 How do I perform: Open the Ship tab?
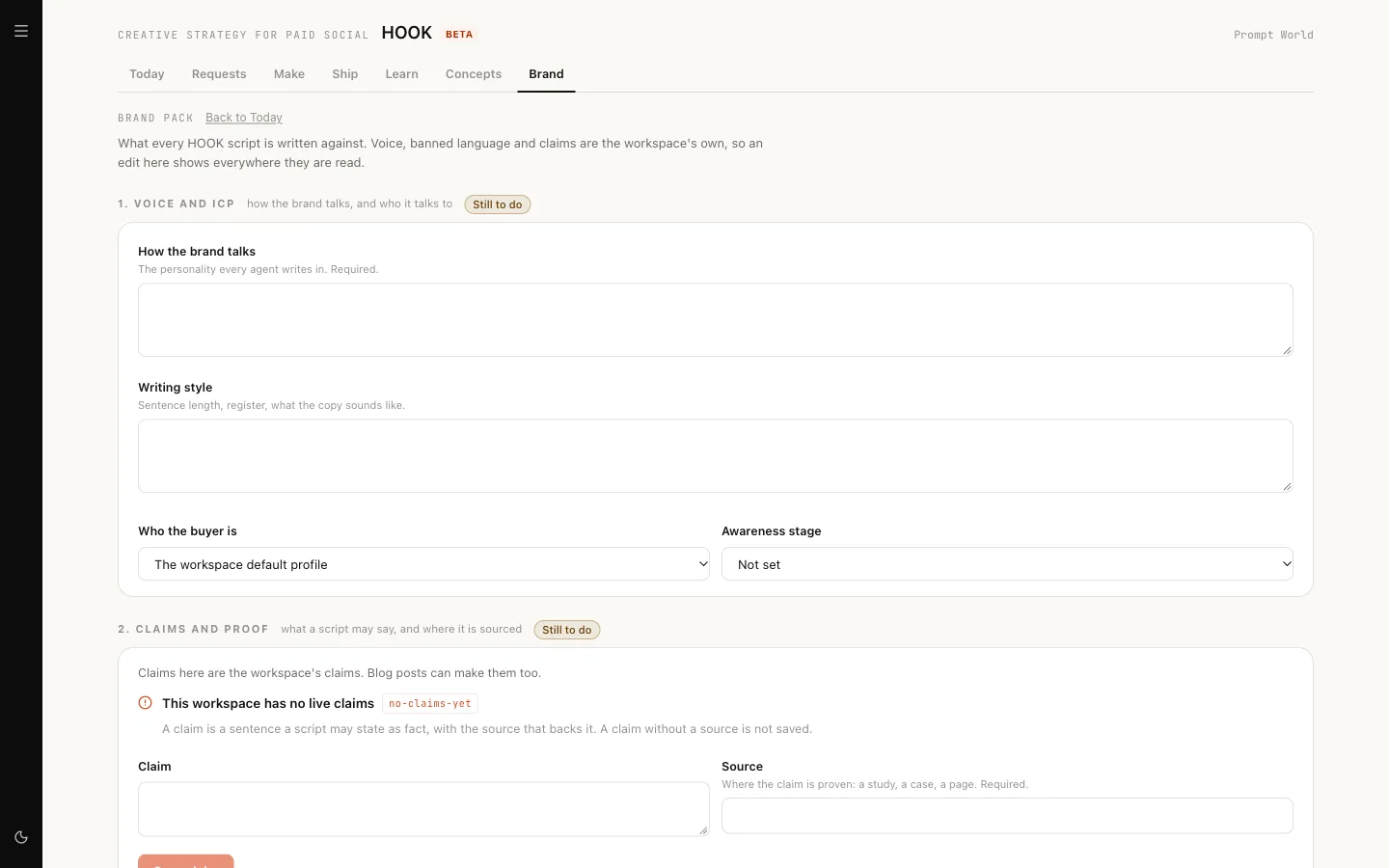click(x=345, y=74)
